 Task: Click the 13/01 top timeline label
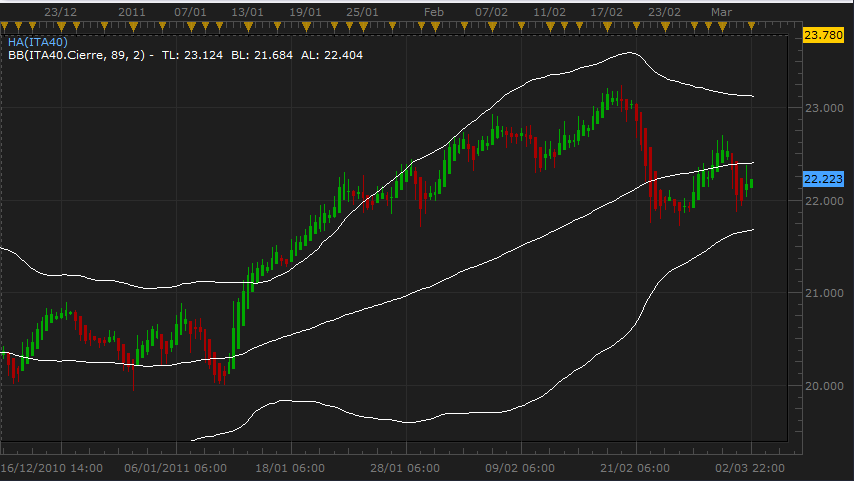click(247, 12)
